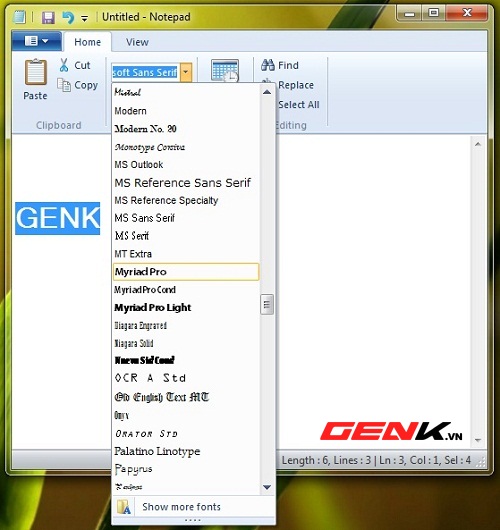Open the font name dropdown arrow

point(186,72)
